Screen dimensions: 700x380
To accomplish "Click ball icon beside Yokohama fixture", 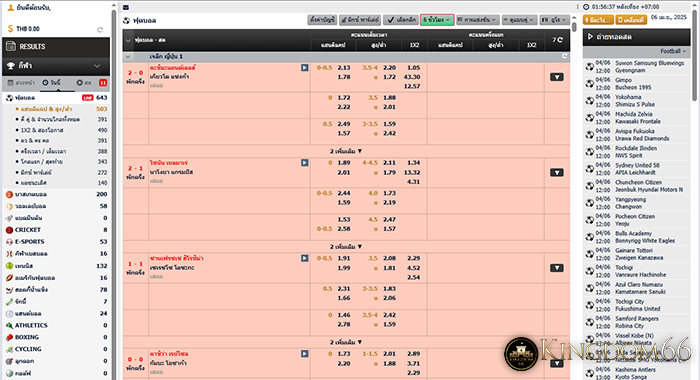I will click(x=590, y=100).
